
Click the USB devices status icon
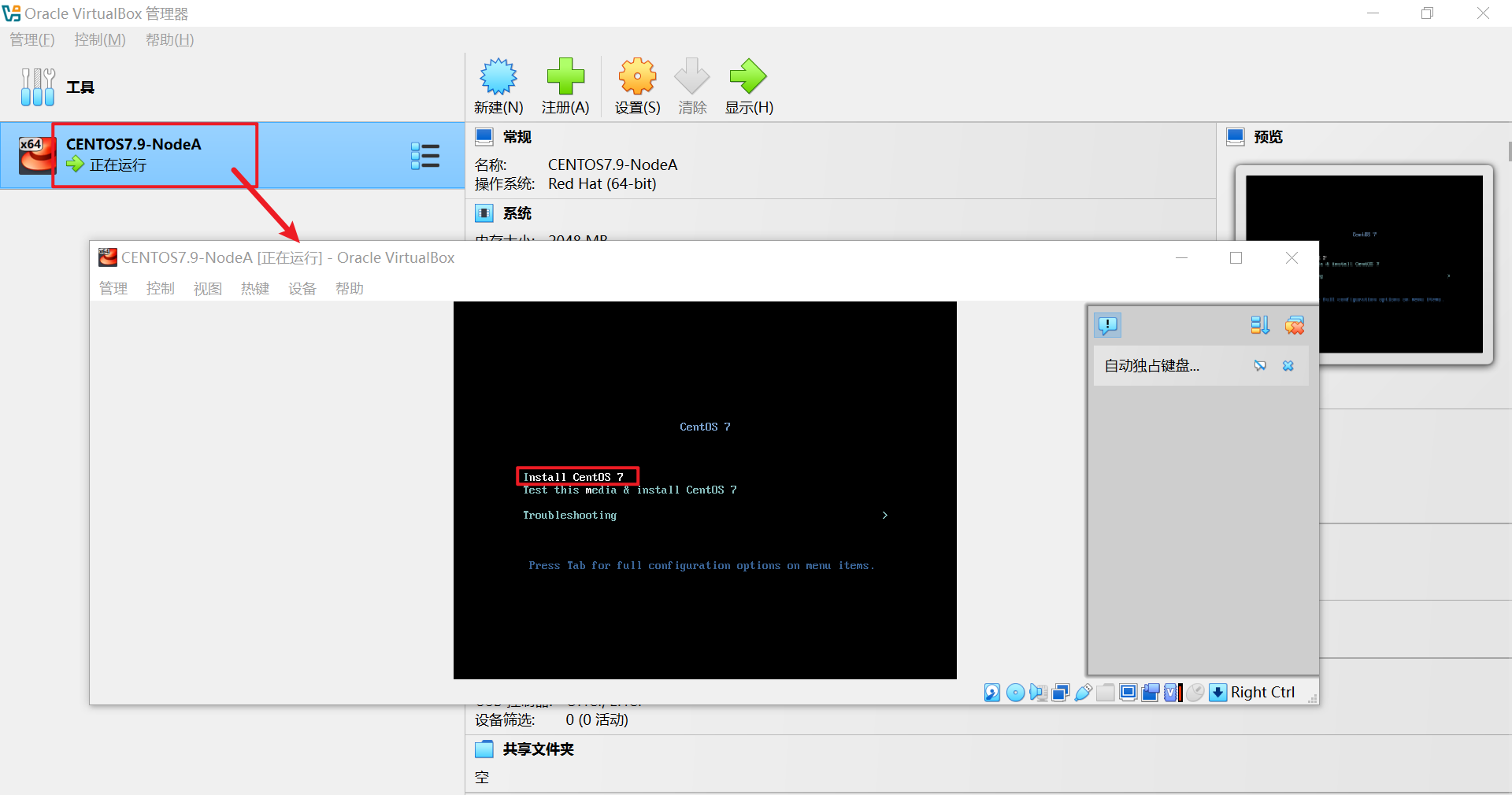click(1083, 692)
